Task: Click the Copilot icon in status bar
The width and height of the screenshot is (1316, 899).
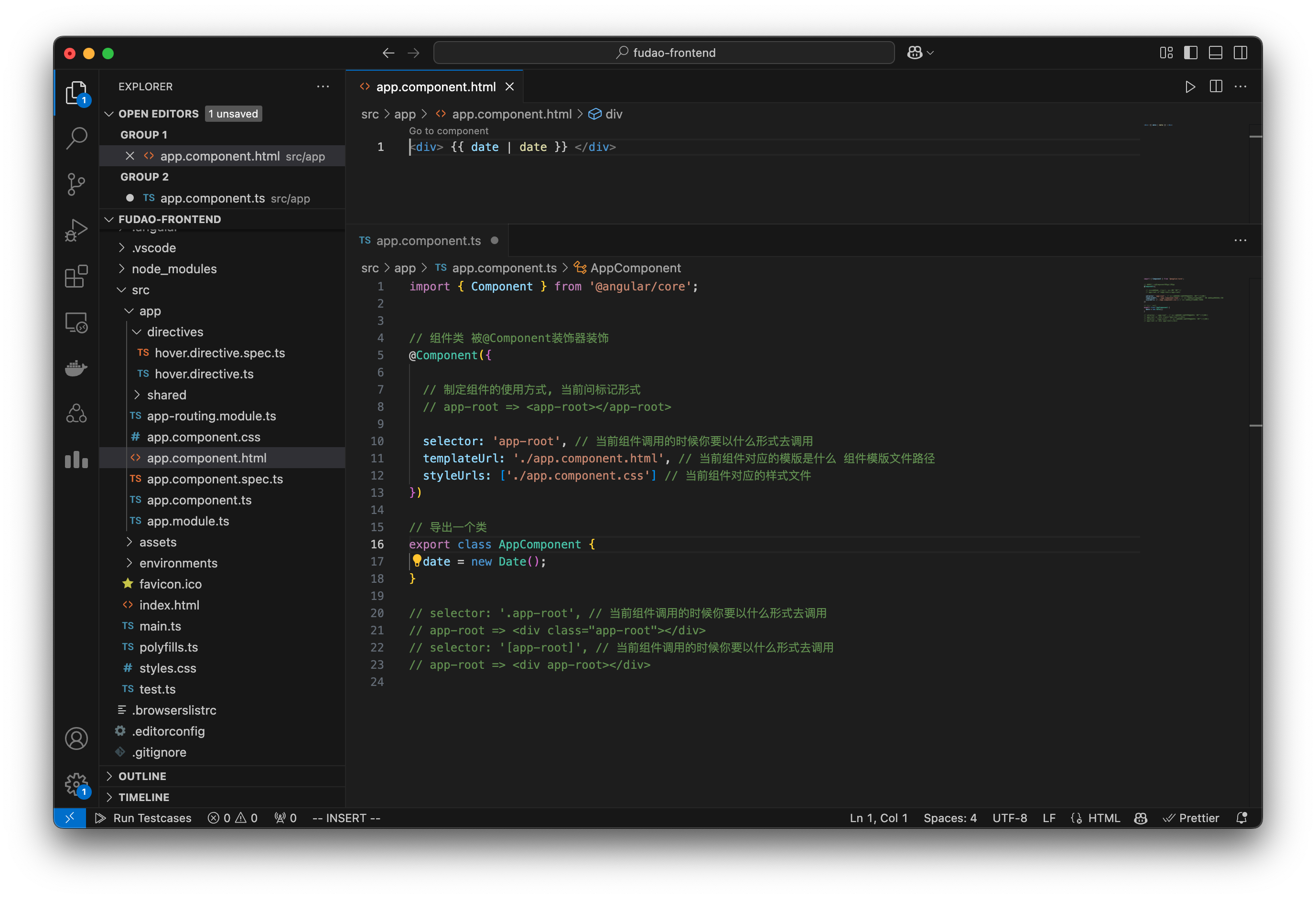Action: (1141, 818)
